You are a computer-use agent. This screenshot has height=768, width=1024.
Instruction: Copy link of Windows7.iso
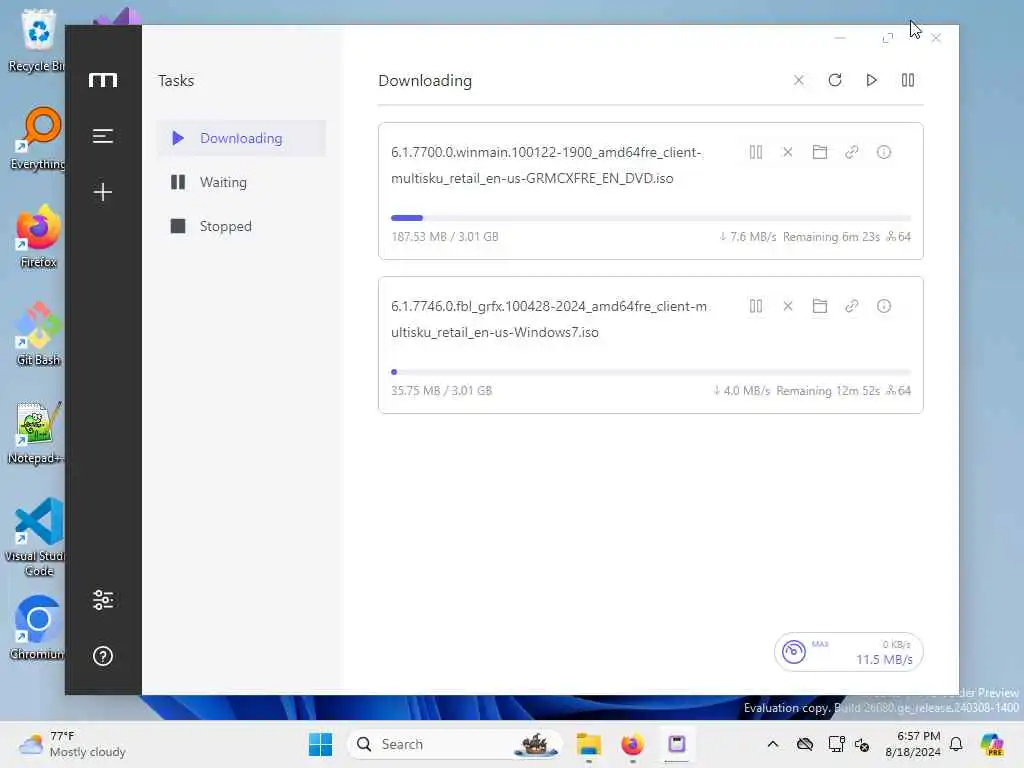(852, 306)
